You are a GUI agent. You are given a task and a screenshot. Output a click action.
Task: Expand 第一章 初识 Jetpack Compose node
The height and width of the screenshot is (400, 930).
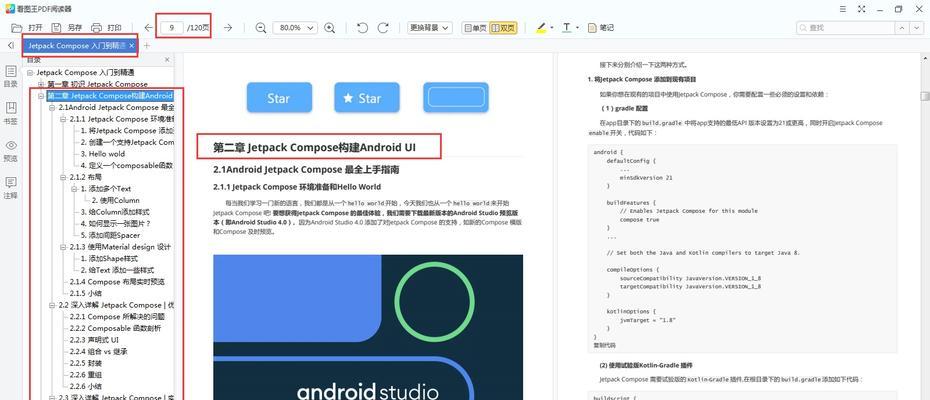(x=41, y=84)
